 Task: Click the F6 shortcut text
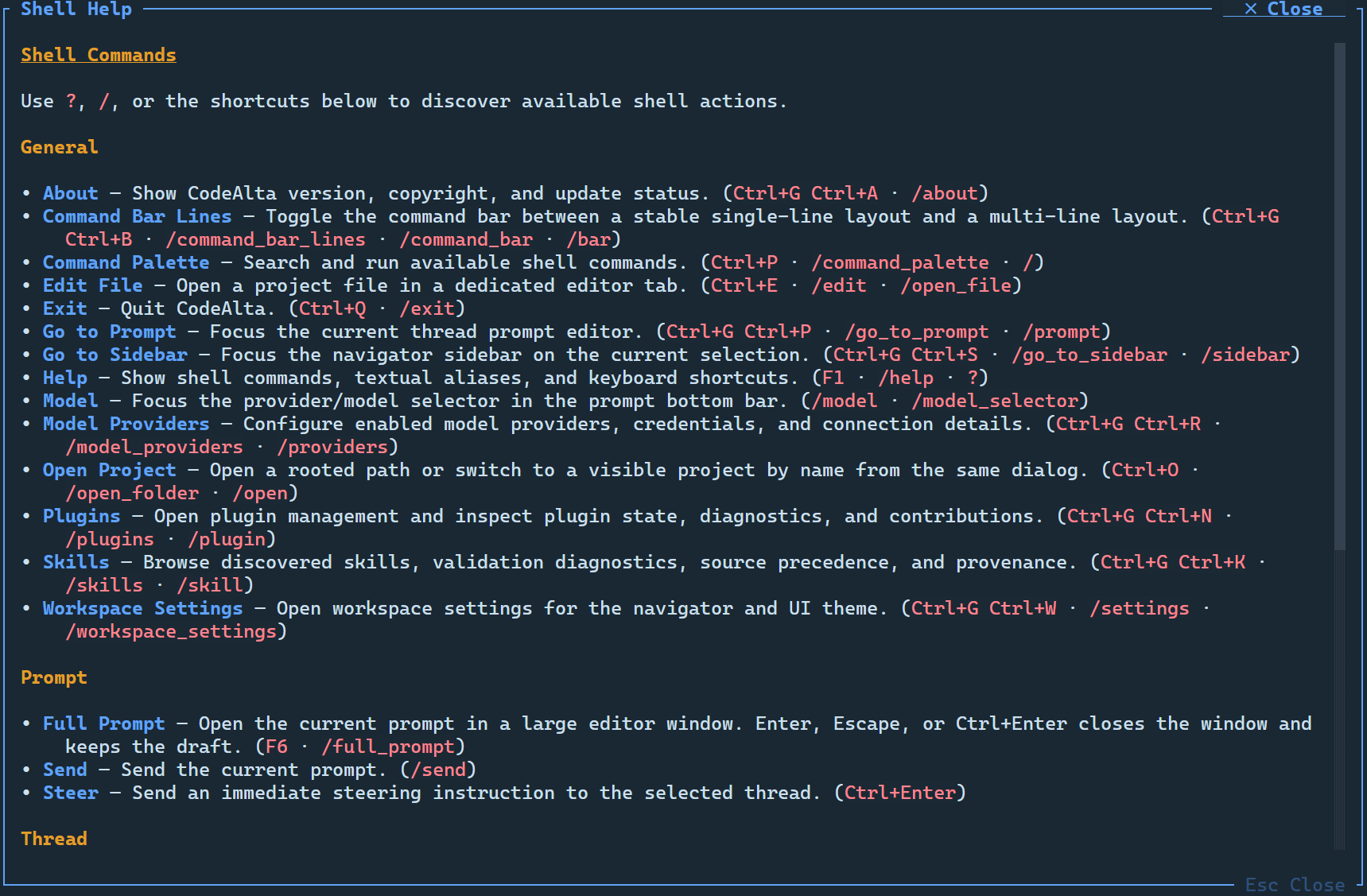coord(277,747)
